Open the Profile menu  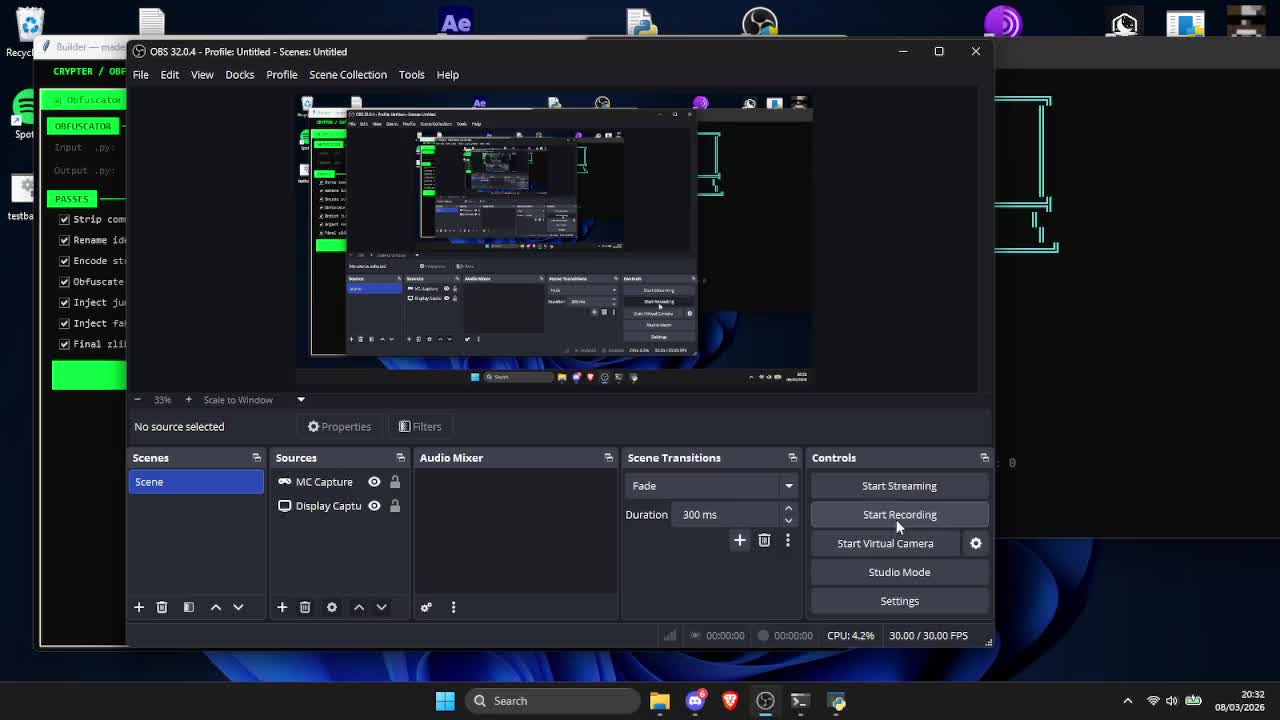[282, 75]
